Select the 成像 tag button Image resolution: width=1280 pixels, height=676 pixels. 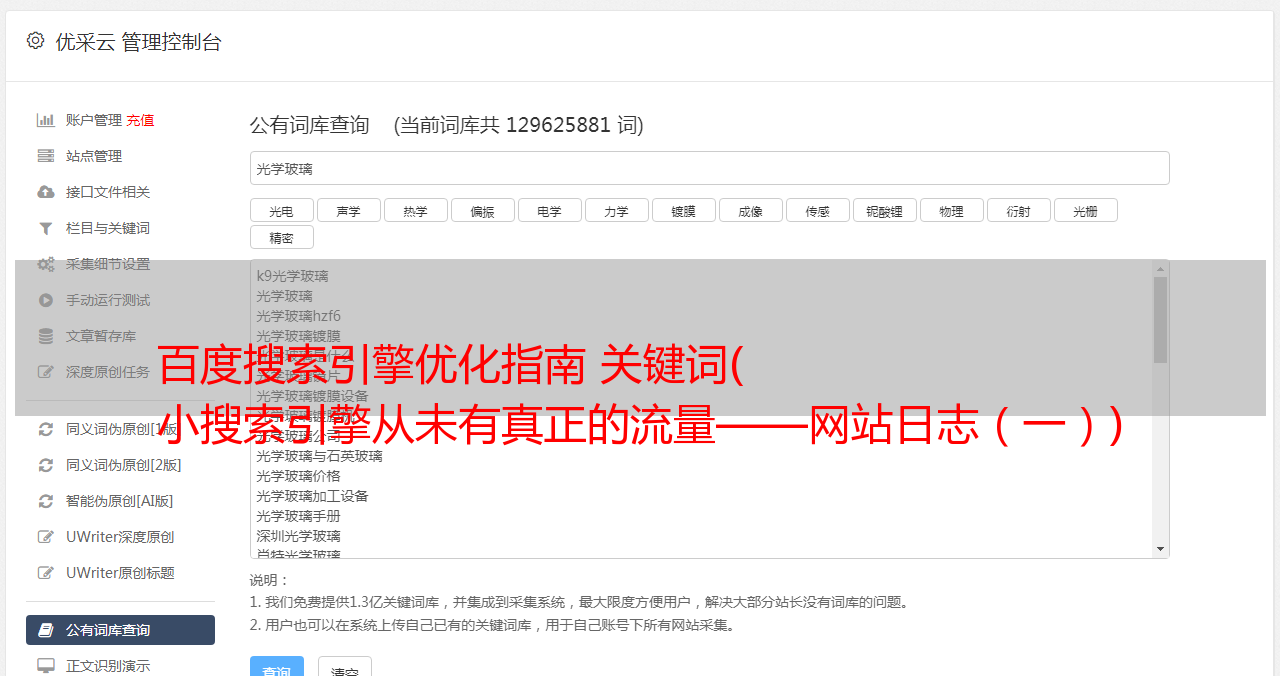750,210
